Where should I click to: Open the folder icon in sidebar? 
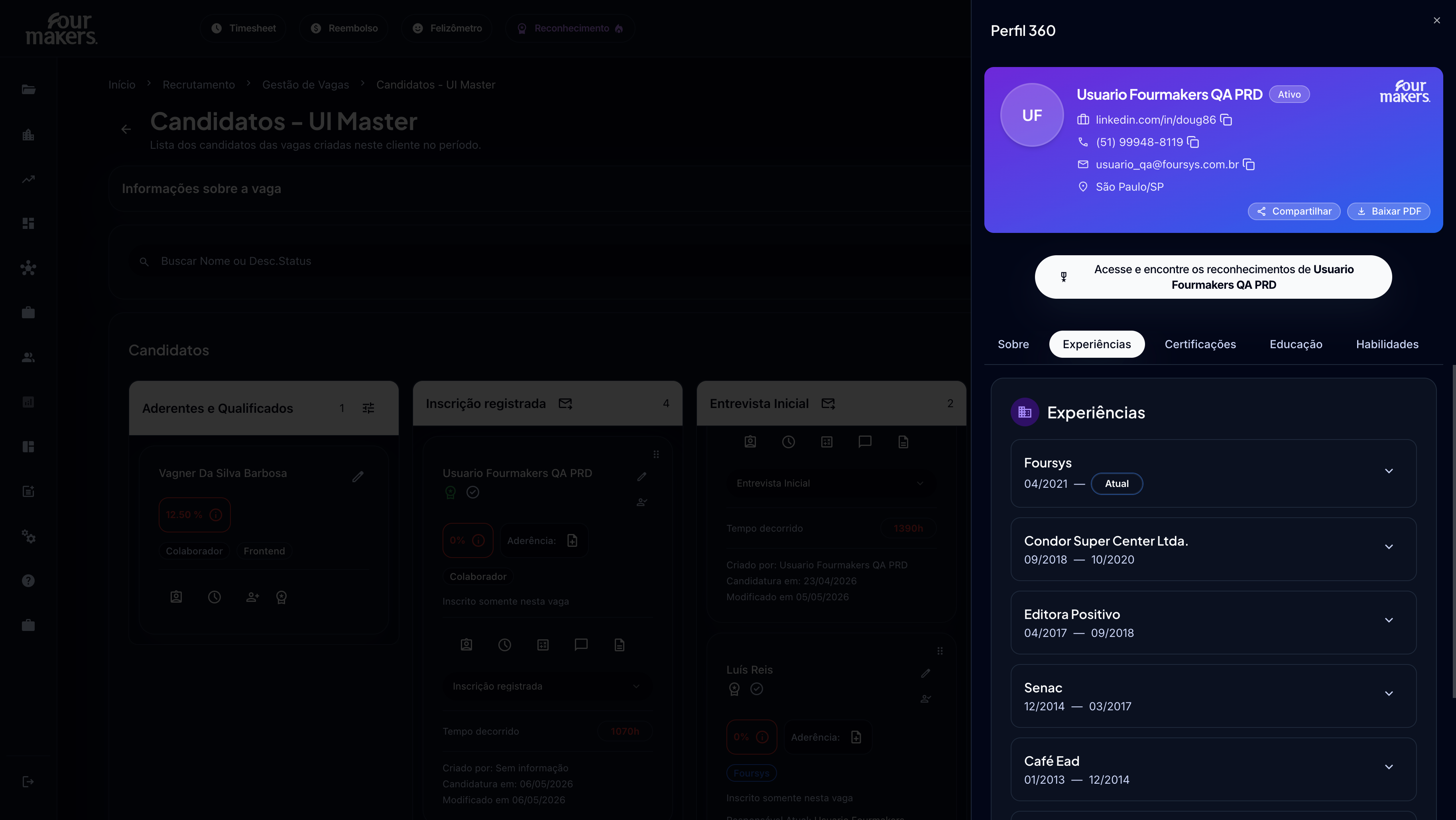(x=28, y=89)
